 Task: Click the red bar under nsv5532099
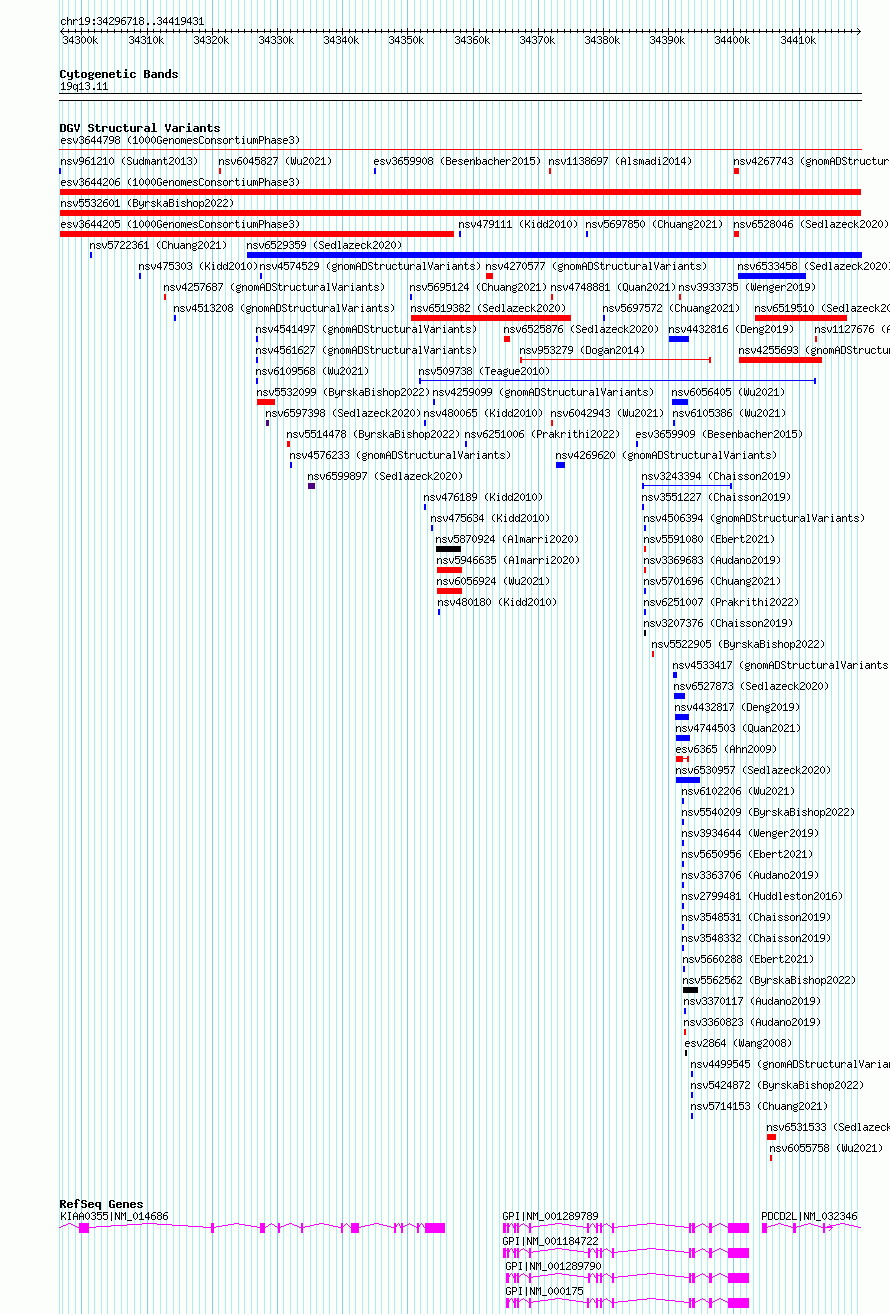click(266, 402)
